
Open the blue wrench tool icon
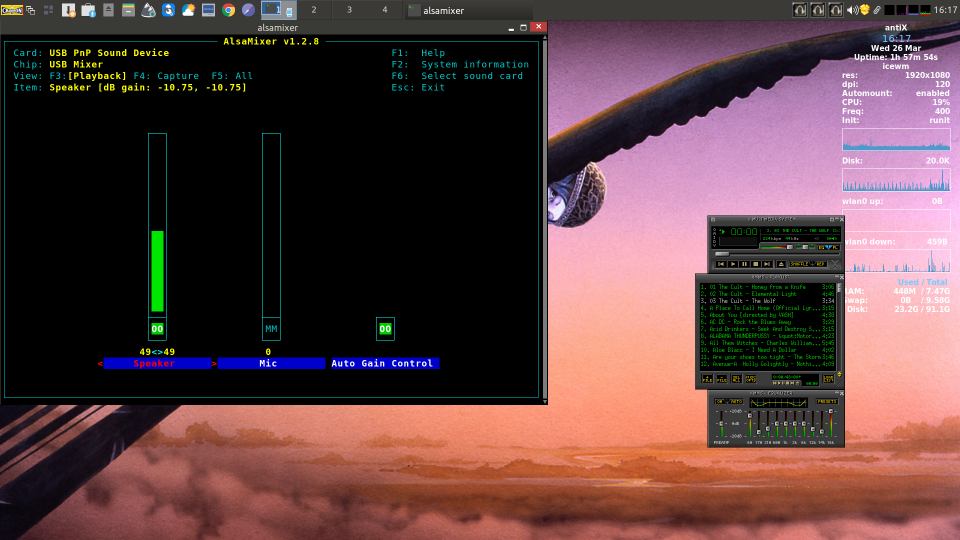168,10
